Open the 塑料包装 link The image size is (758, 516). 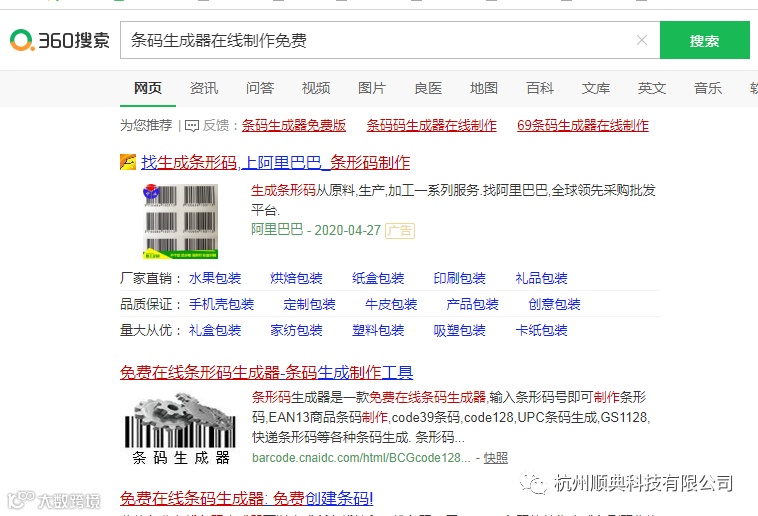click(x=378, y=330)
